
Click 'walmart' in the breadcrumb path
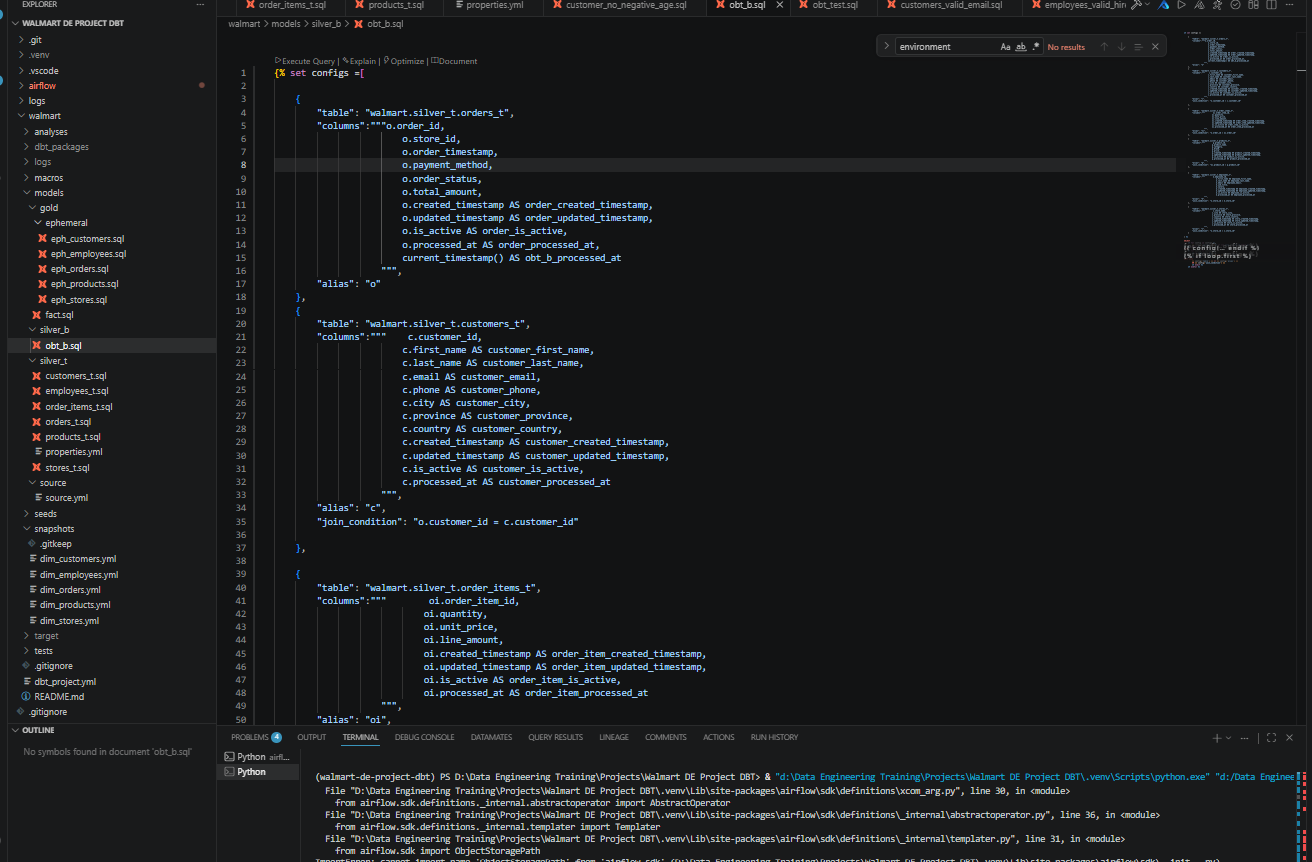click(242, 23)
